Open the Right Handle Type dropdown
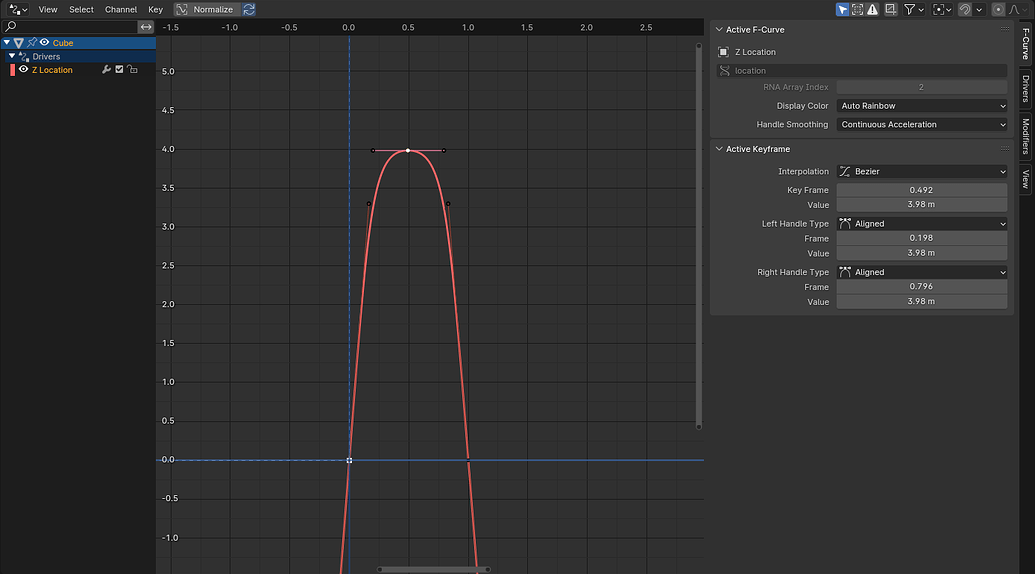Viewport: 1035px width, 574px height. [x=921, y=272]
